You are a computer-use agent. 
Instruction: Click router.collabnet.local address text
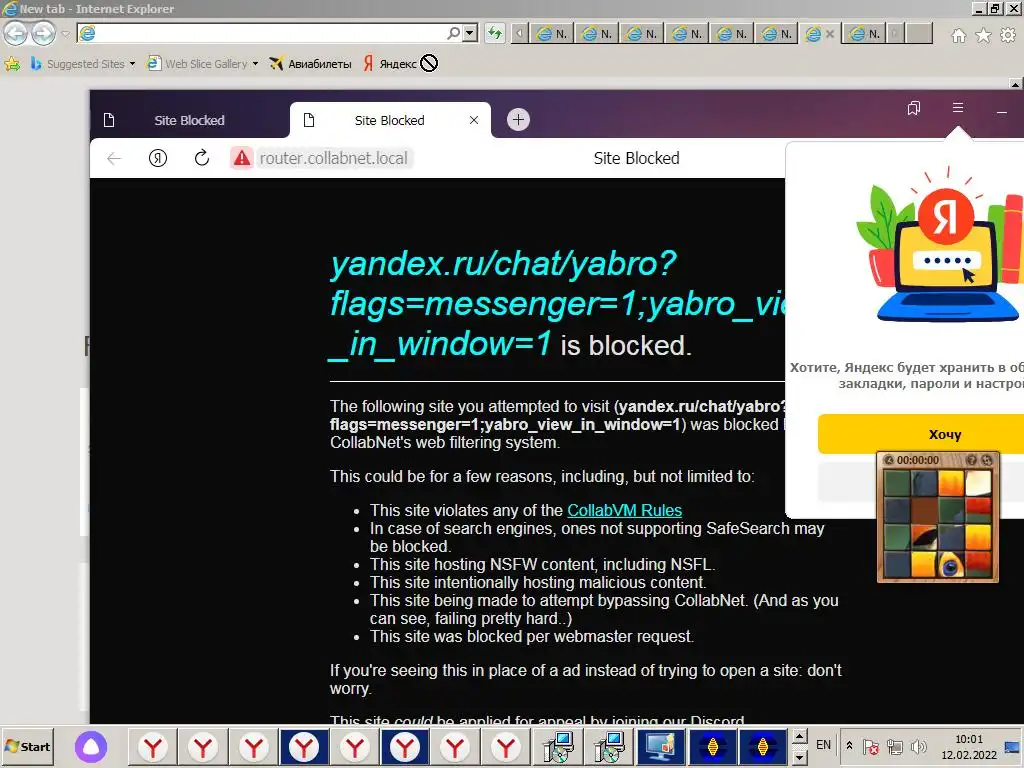point(333,158)
